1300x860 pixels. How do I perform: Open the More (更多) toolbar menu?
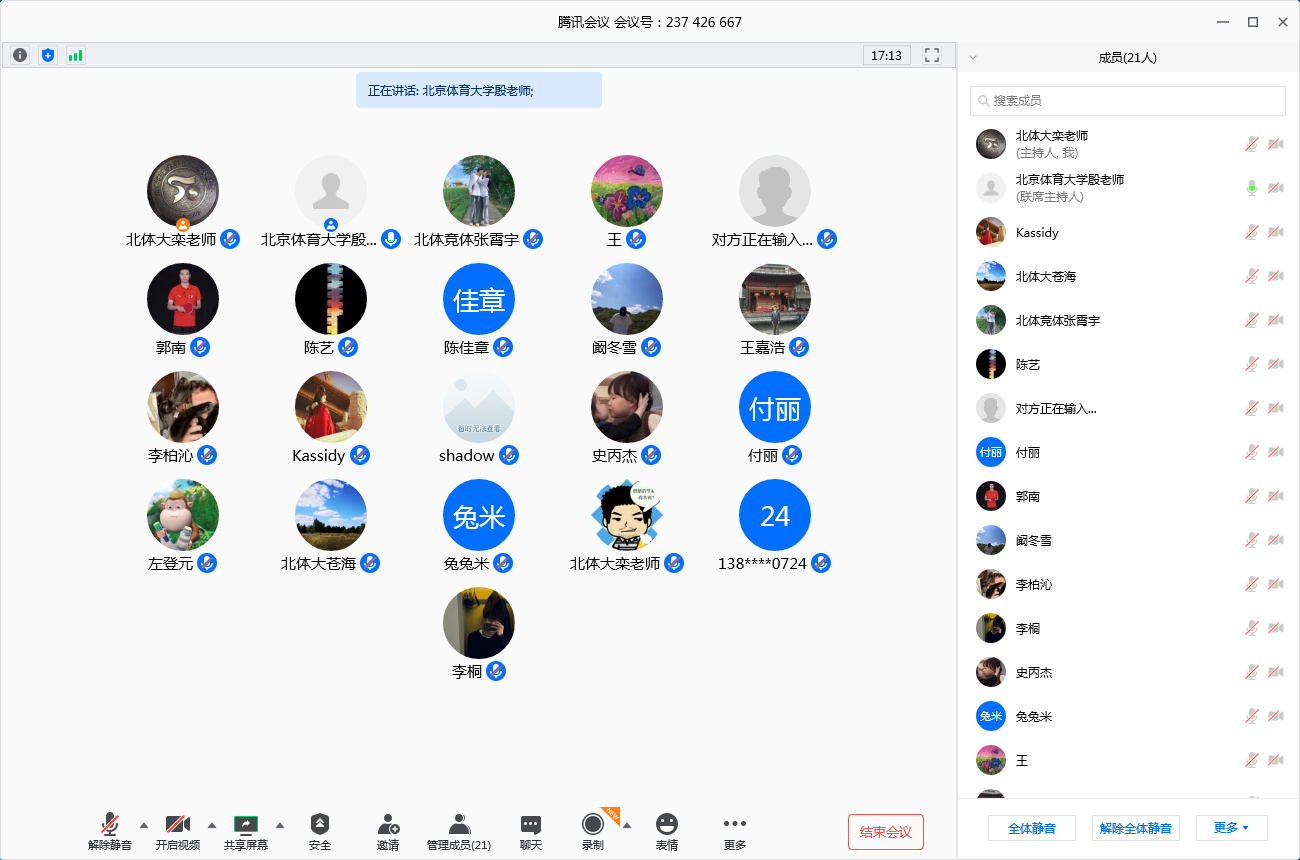click(735, 831)
